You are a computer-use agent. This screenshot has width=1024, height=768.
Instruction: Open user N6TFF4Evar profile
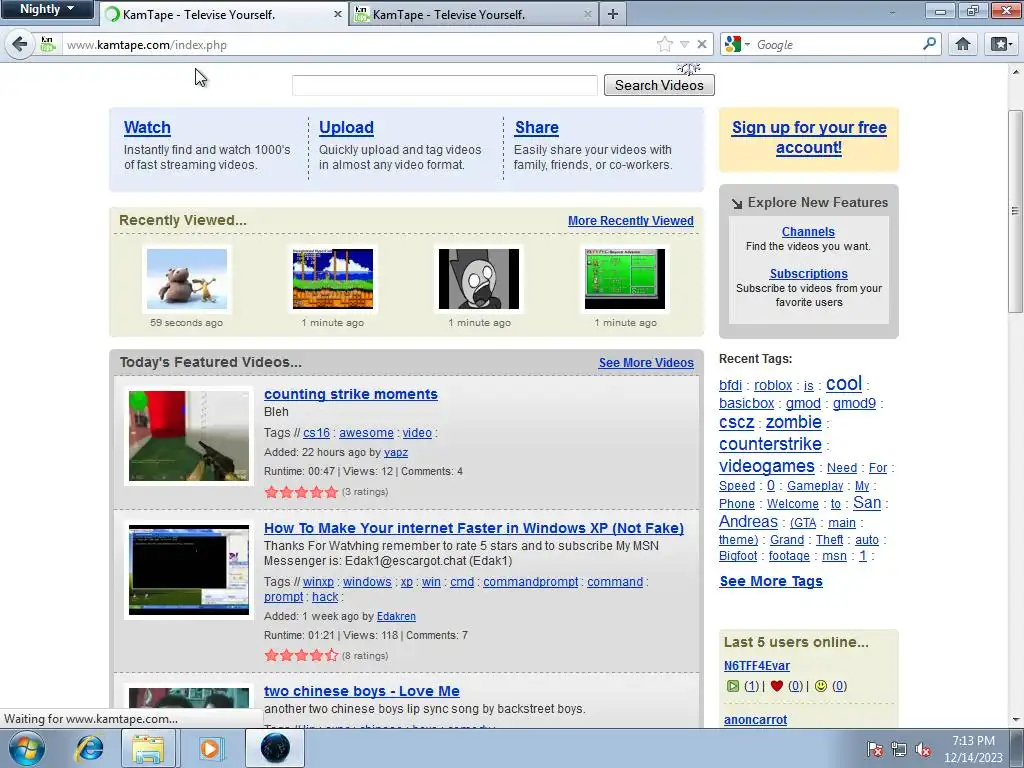pyautogui.click(x=756, y=665)
